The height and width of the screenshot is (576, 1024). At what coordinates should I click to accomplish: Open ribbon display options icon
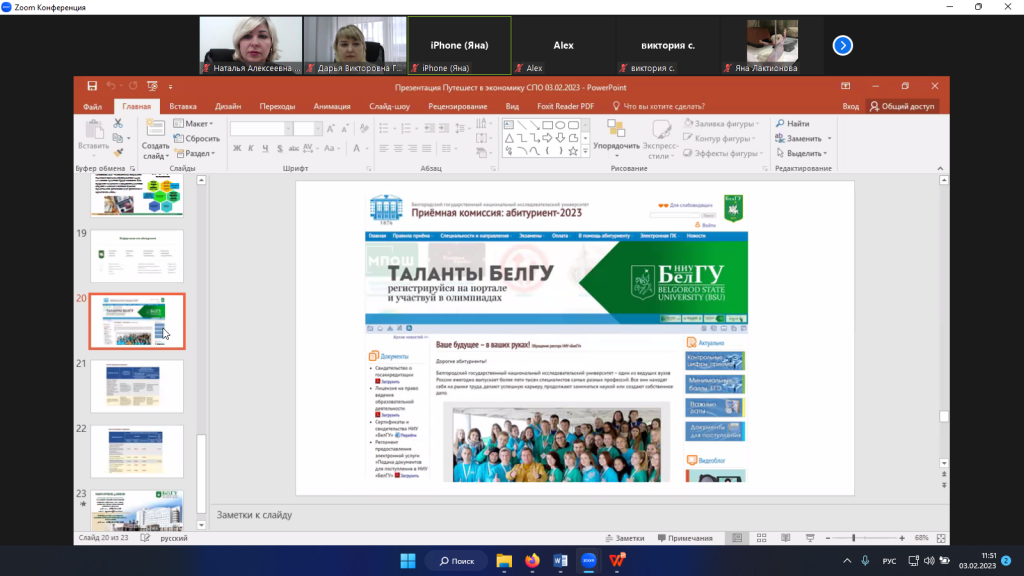pyautogui.click(x=846, y=86)
